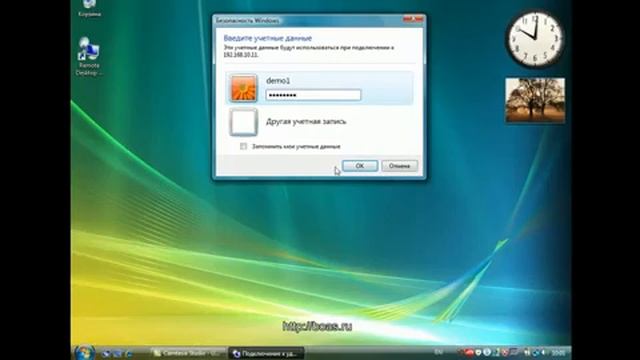Image resolution: width=640 pixels, height=360 pixels.
Task: Click the EN language indicator
Action: (x=438, y=352)
